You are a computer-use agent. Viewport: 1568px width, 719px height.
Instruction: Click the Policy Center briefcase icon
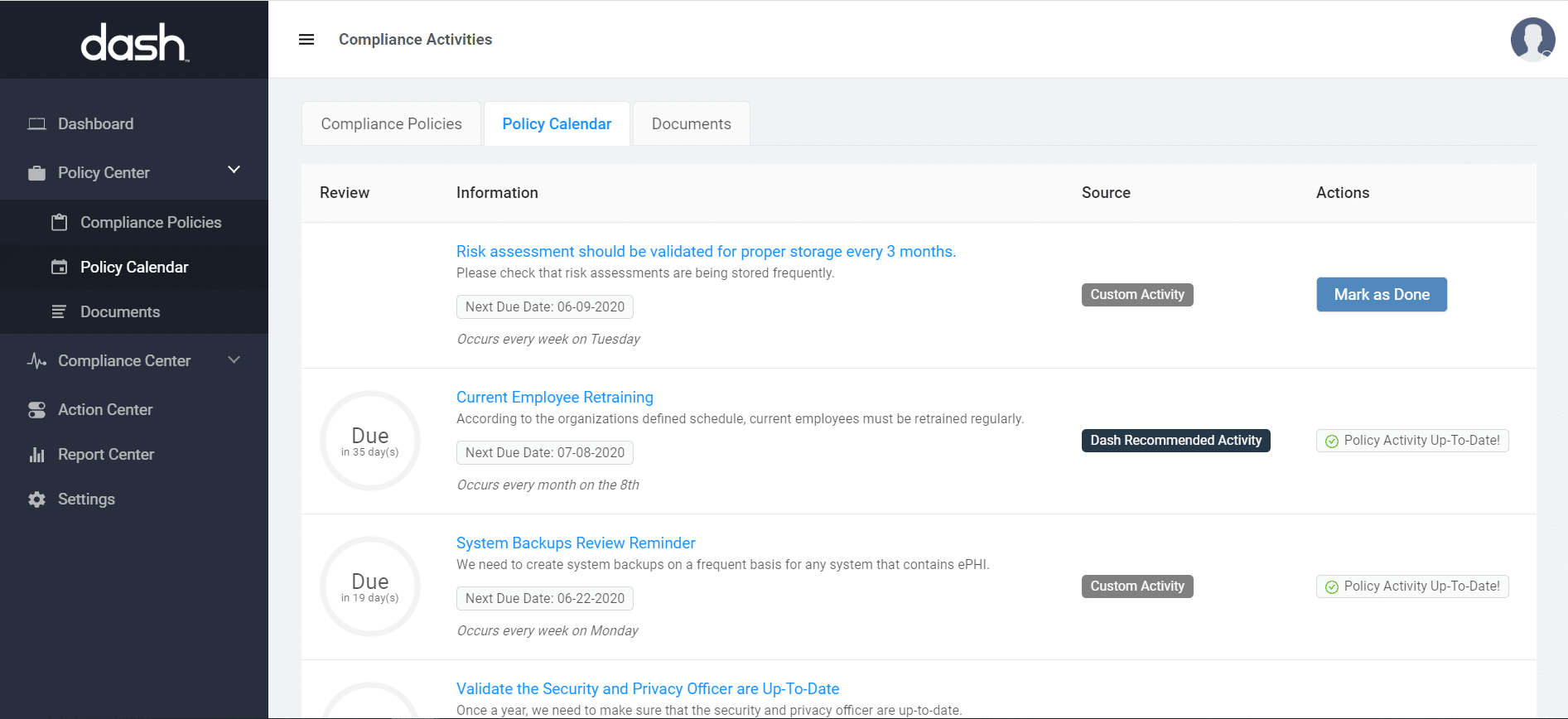pos(36,173)
